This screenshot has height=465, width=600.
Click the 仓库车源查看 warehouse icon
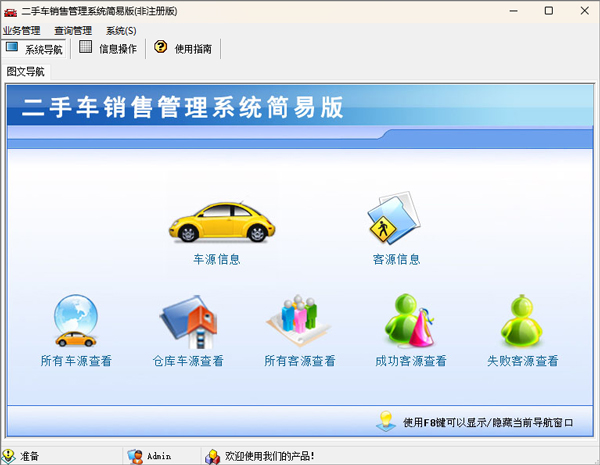pyautogui.click(x=188, y=321)
